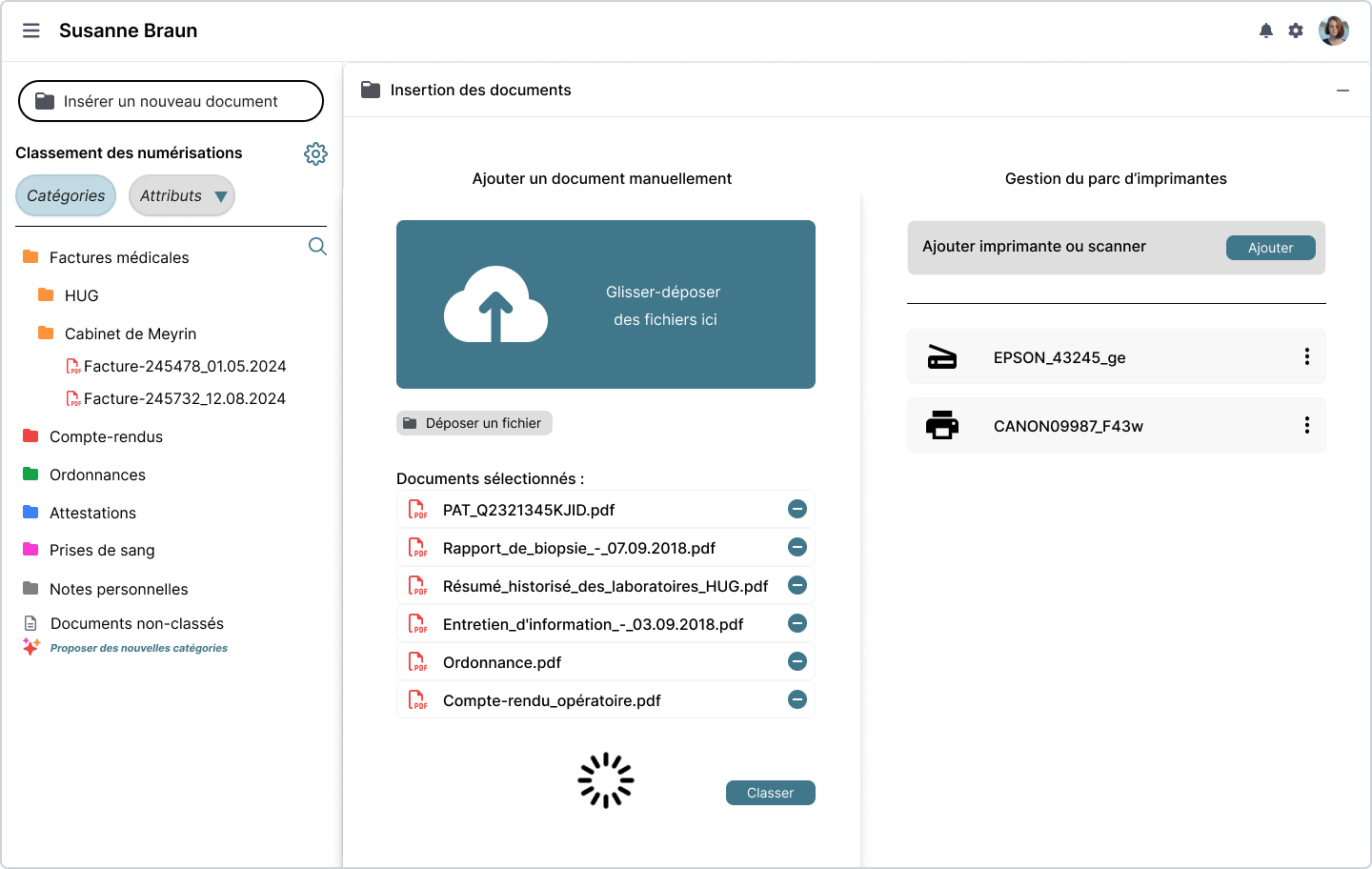Screen dimensions: 1372x869
Task: Remove PAT_Q2321345KJID.pdf from selection
Action: 797,510
